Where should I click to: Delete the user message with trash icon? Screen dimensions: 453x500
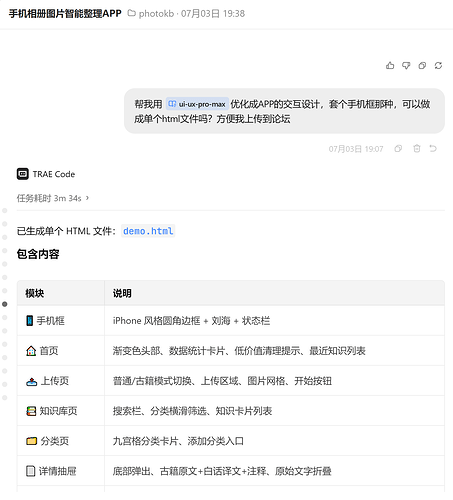417,149
